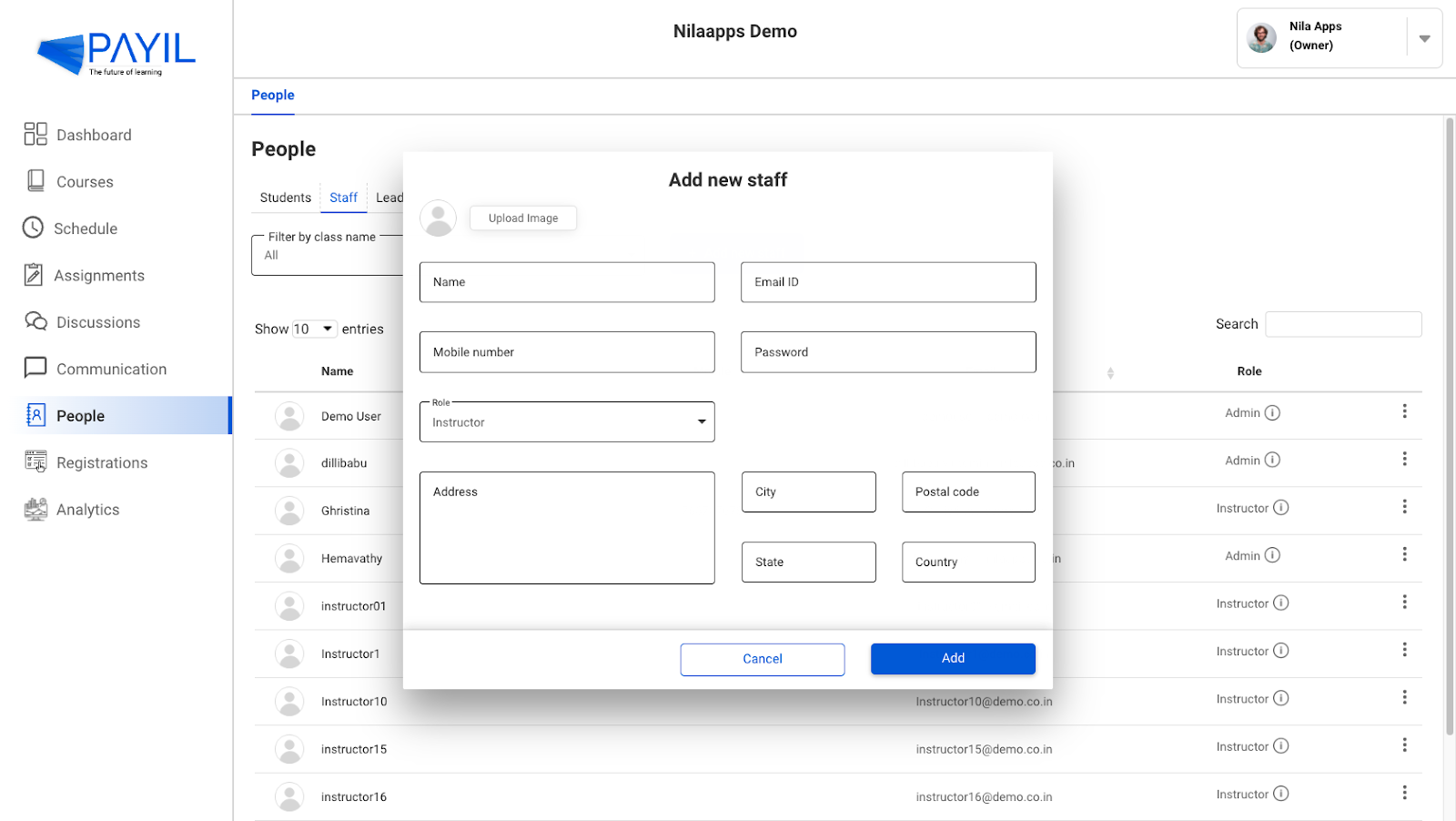Select the People sidebar icon

35,415
